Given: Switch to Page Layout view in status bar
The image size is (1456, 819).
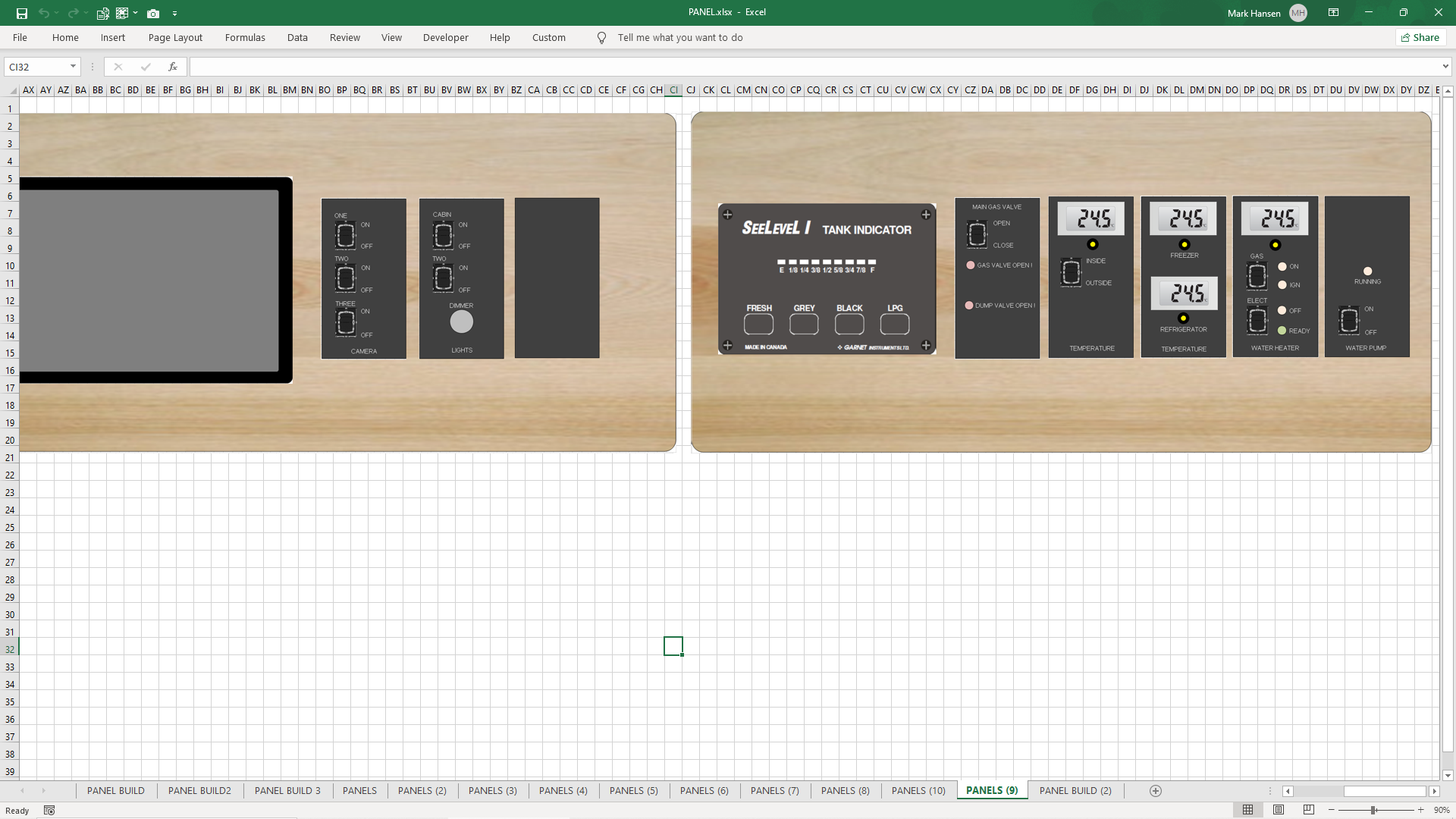Looking at the screenshot, I should [1279, 810].
